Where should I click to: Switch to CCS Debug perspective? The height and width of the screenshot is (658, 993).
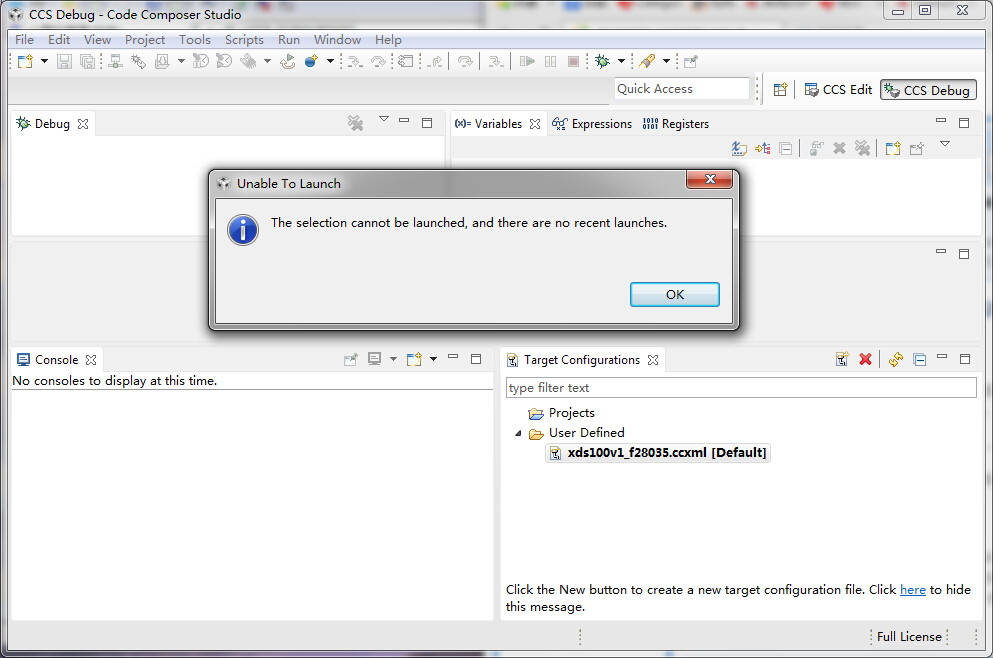(x=928, y=90)
